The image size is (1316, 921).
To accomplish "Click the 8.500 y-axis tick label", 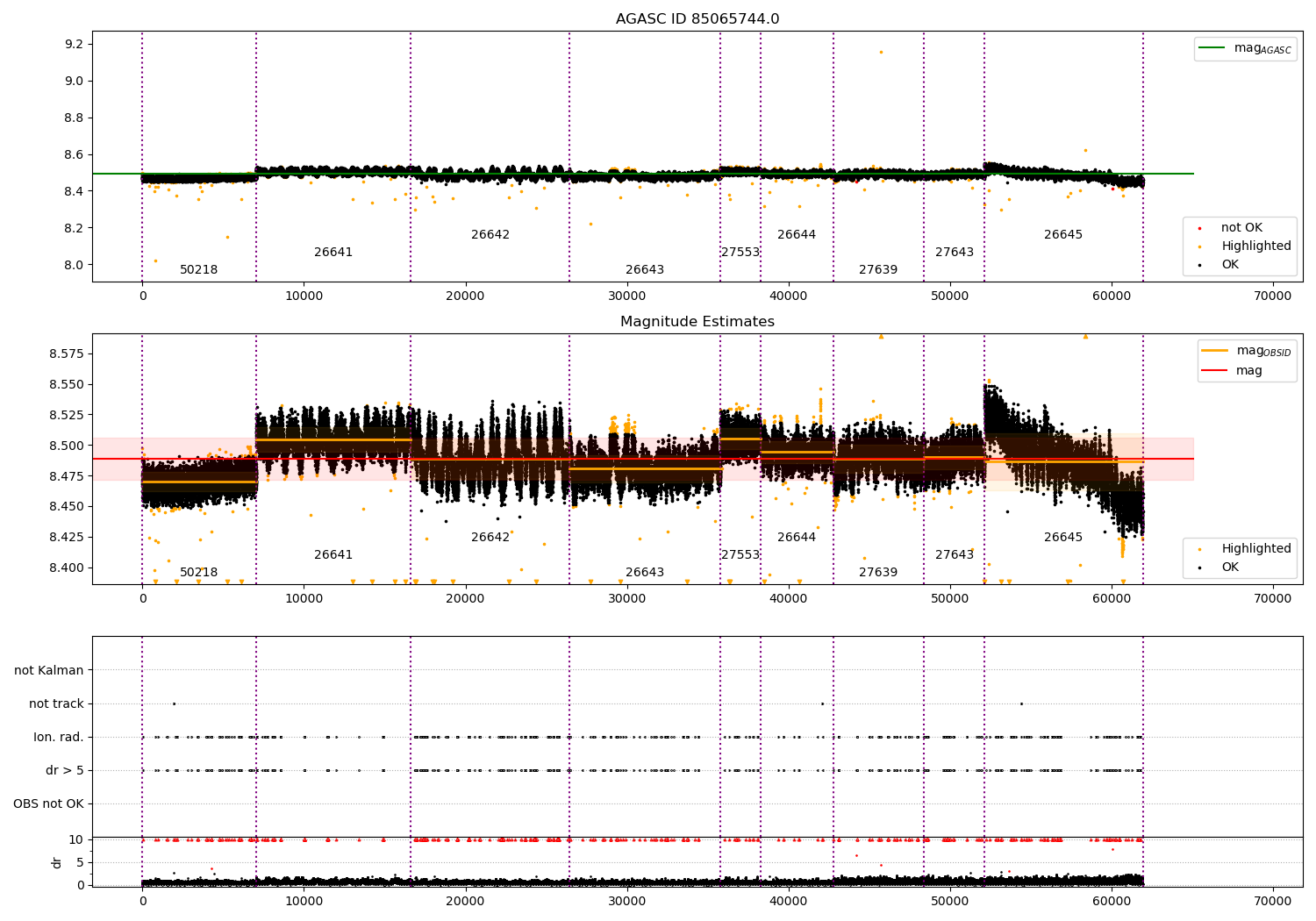I will 67,446.
